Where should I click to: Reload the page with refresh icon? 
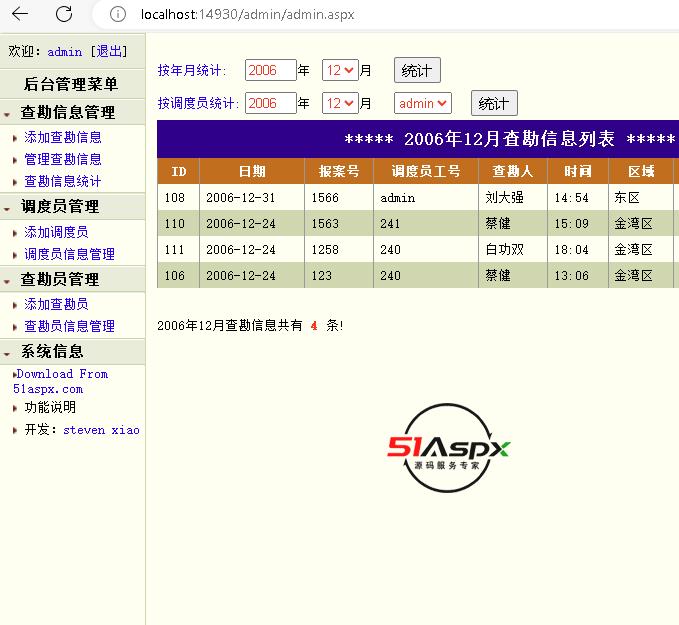coord(64,14)
